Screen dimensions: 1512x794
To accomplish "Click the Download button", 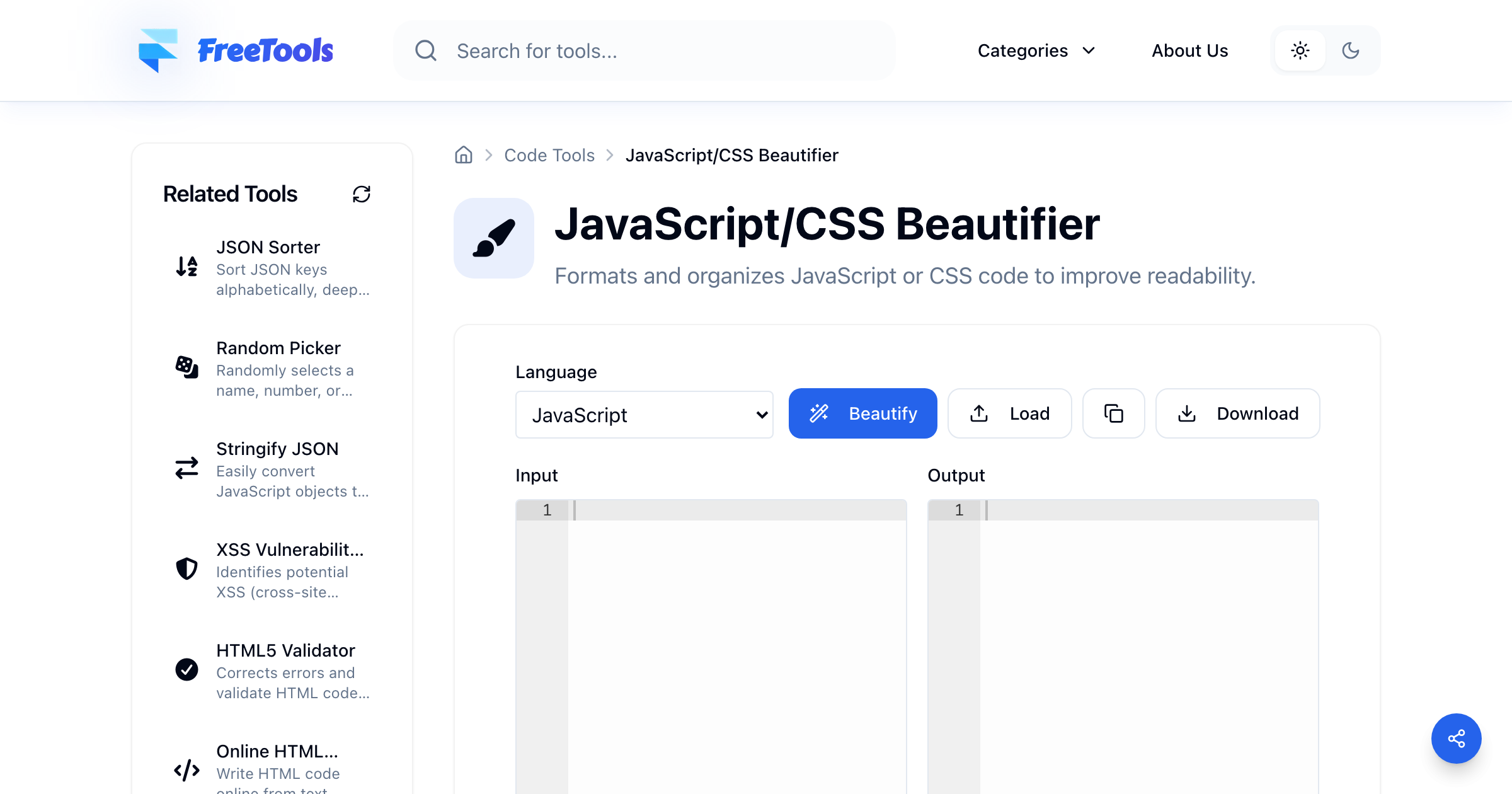I will click(x=1238, y=413).
